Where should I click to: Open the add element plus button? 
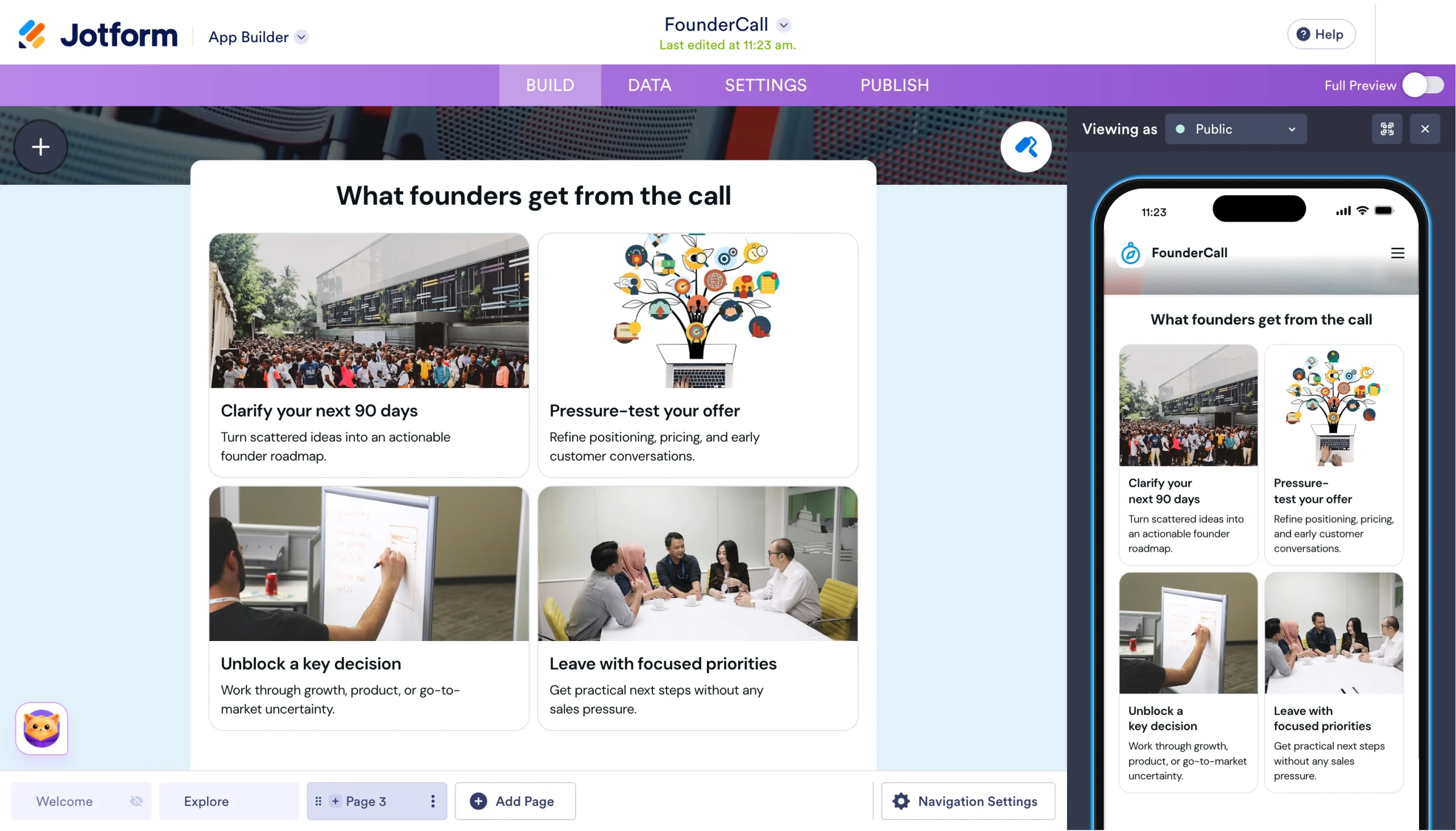click(40, 147)
